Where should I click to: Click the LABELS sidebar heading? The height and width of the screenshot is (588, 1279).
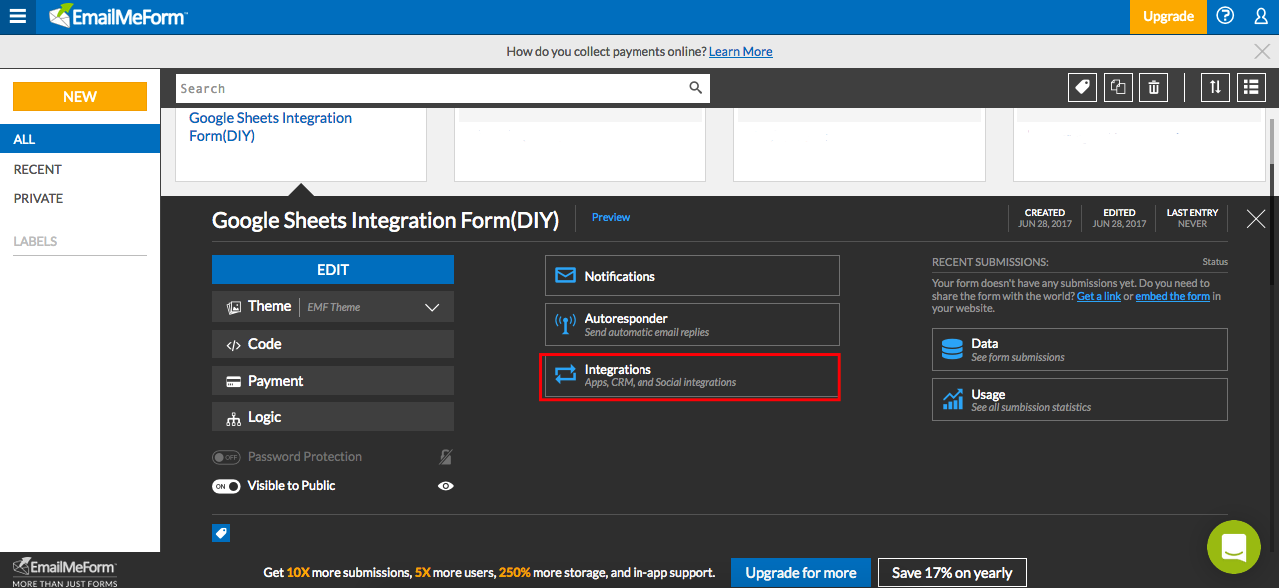(x=35, y=242)
